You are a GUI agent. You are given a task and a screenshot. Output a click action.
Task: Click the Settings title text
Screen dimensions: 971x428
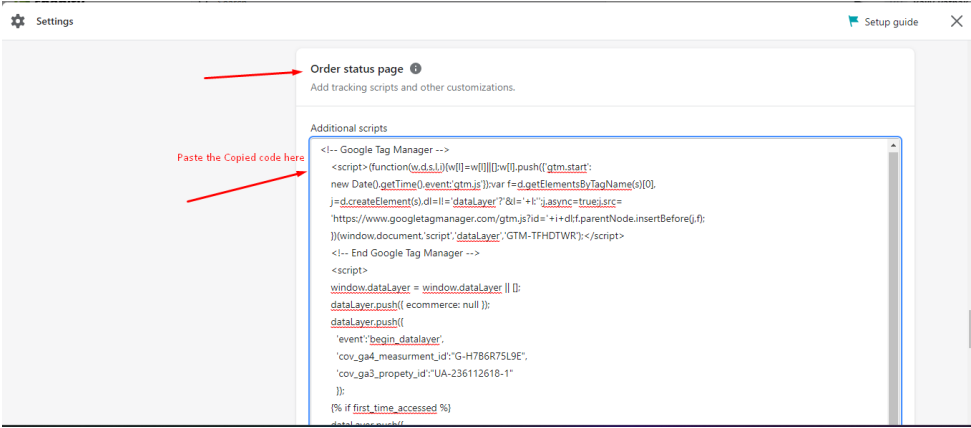tap(54, 22)
